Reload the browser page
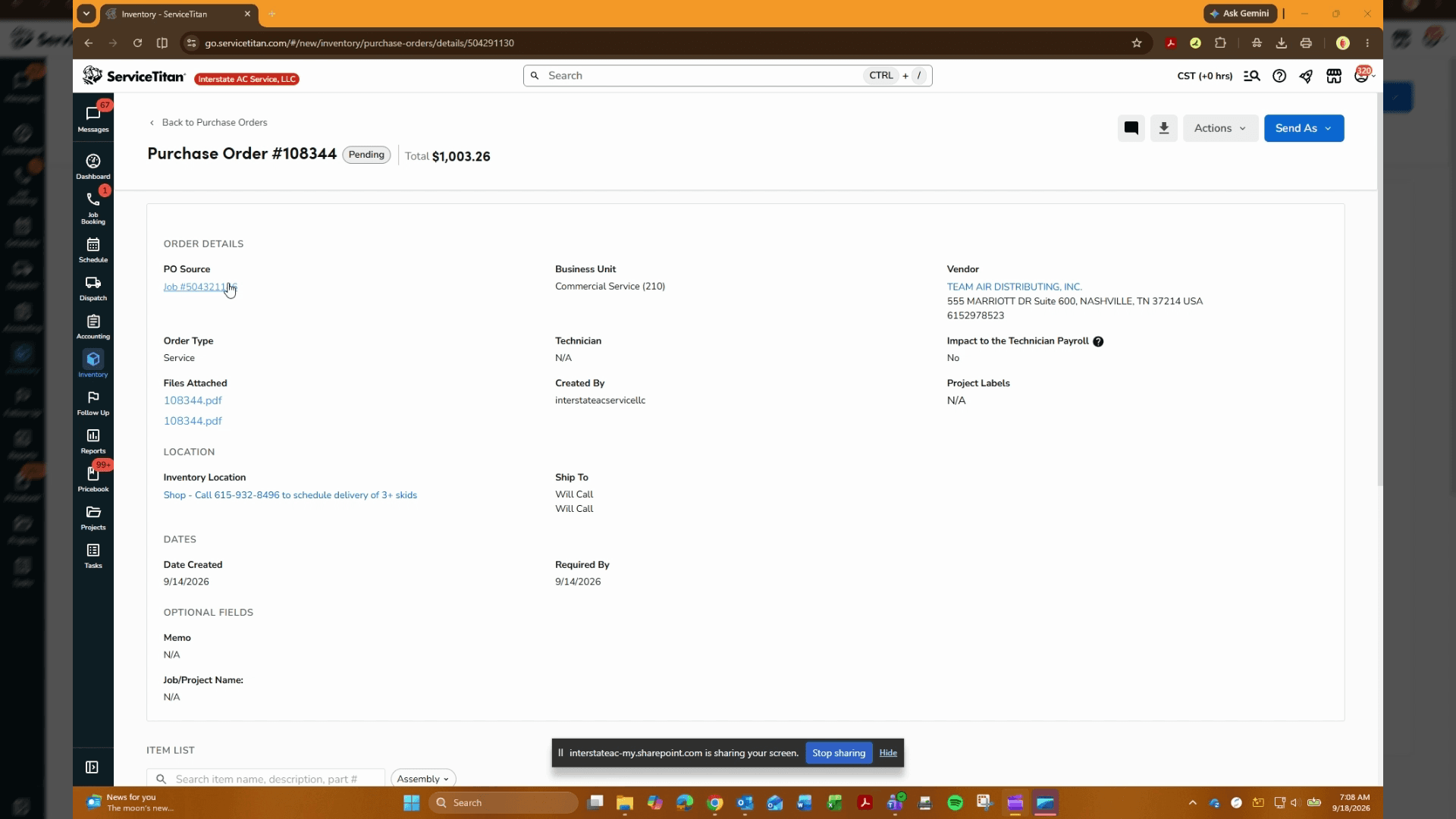Viewport: 1456px width, 819px height. click(137, 43)
